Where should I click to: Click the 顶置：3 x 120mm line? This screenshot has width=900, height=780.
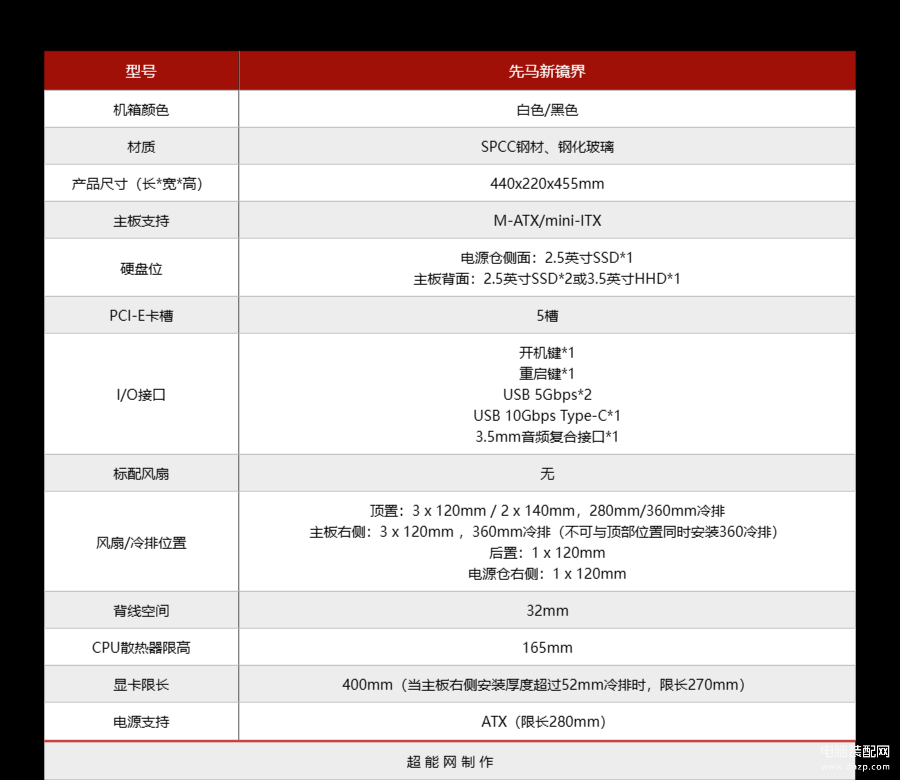tap(547, 511)
